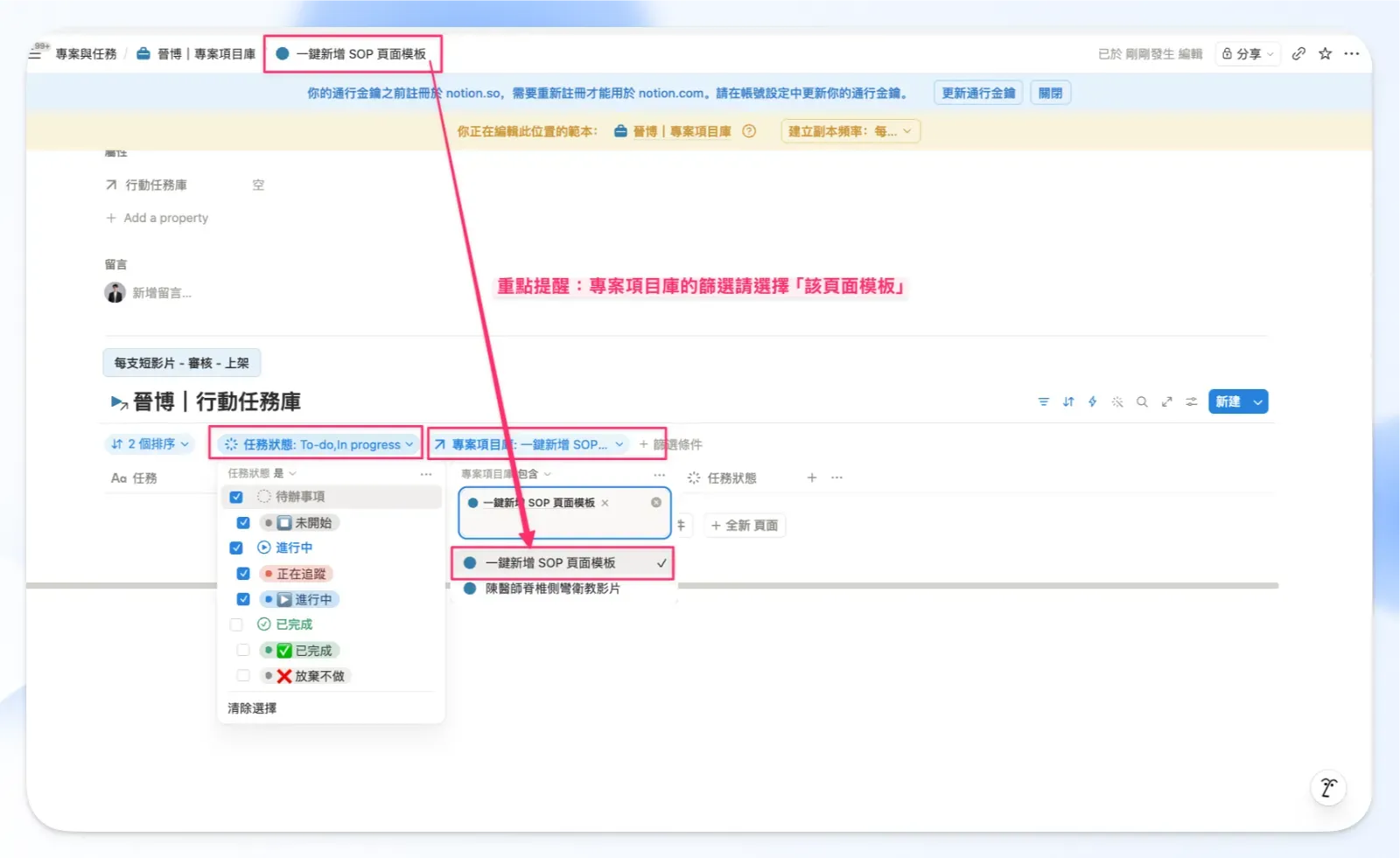1400x858 pixels.
Task: Add page to favorites star
Action: click(x=1326, y=54)
